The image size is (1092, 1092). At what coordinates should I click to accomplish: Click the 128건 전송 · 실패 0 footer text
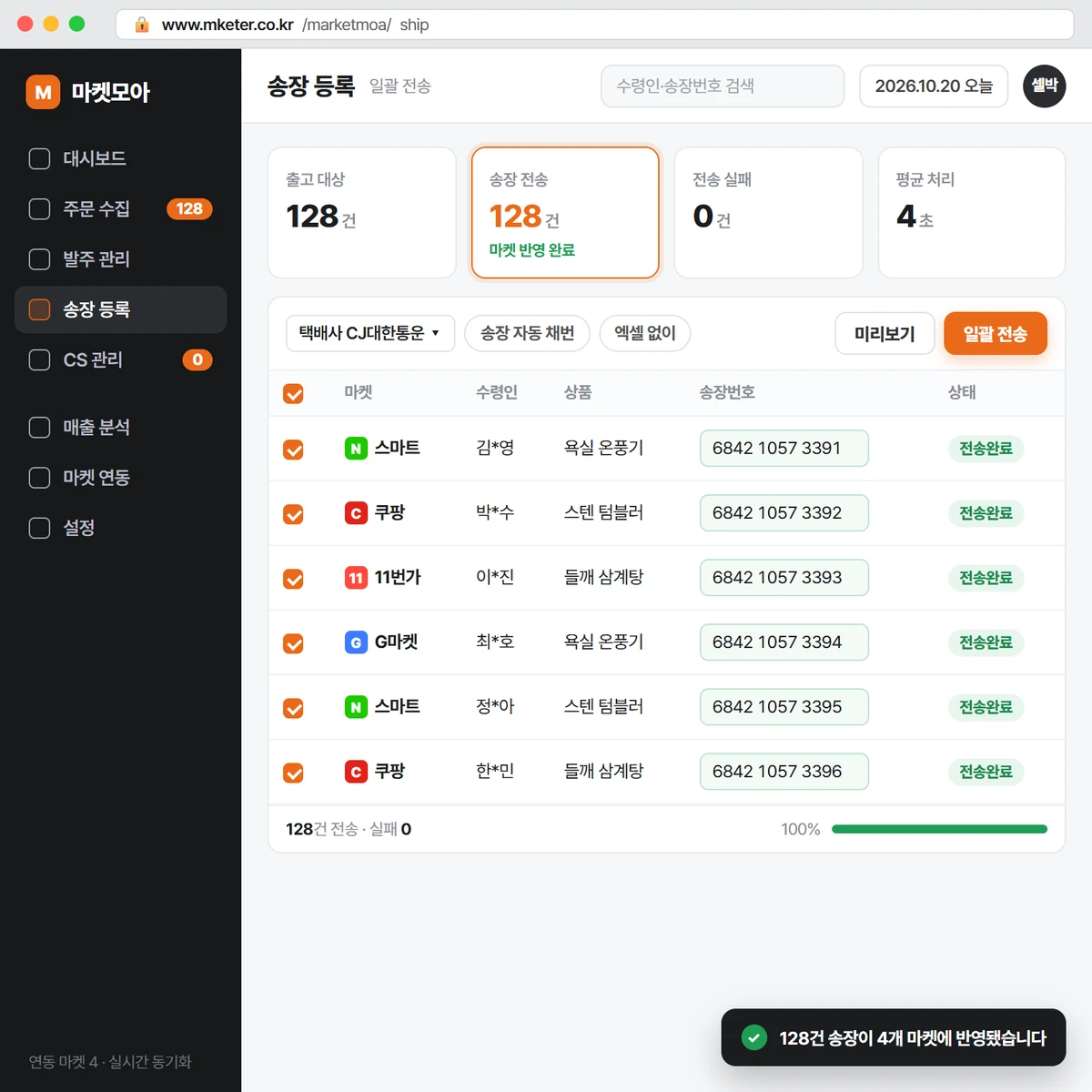tap(349, 829)
